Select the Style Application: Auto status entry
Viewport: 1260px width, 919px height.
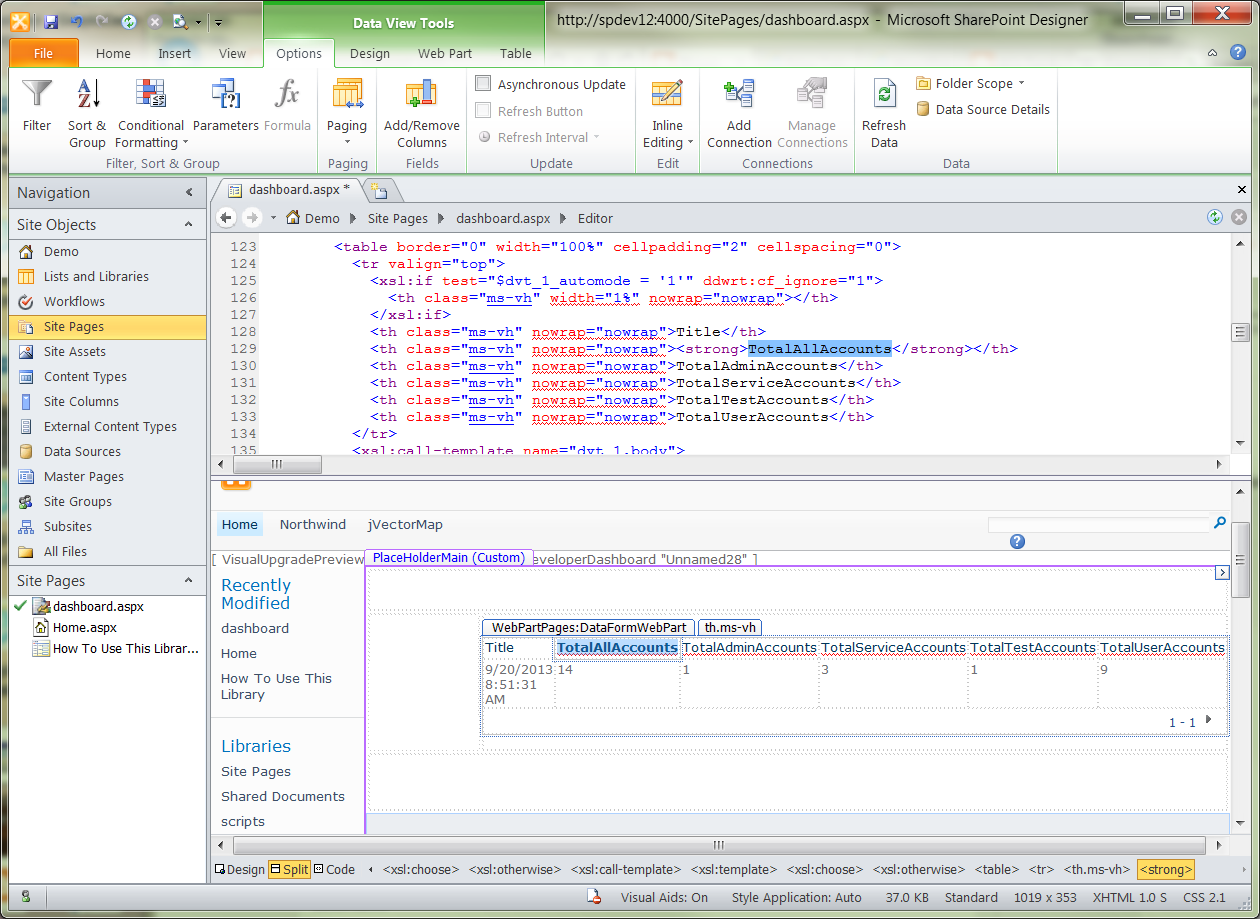click(x=796, y=898)
